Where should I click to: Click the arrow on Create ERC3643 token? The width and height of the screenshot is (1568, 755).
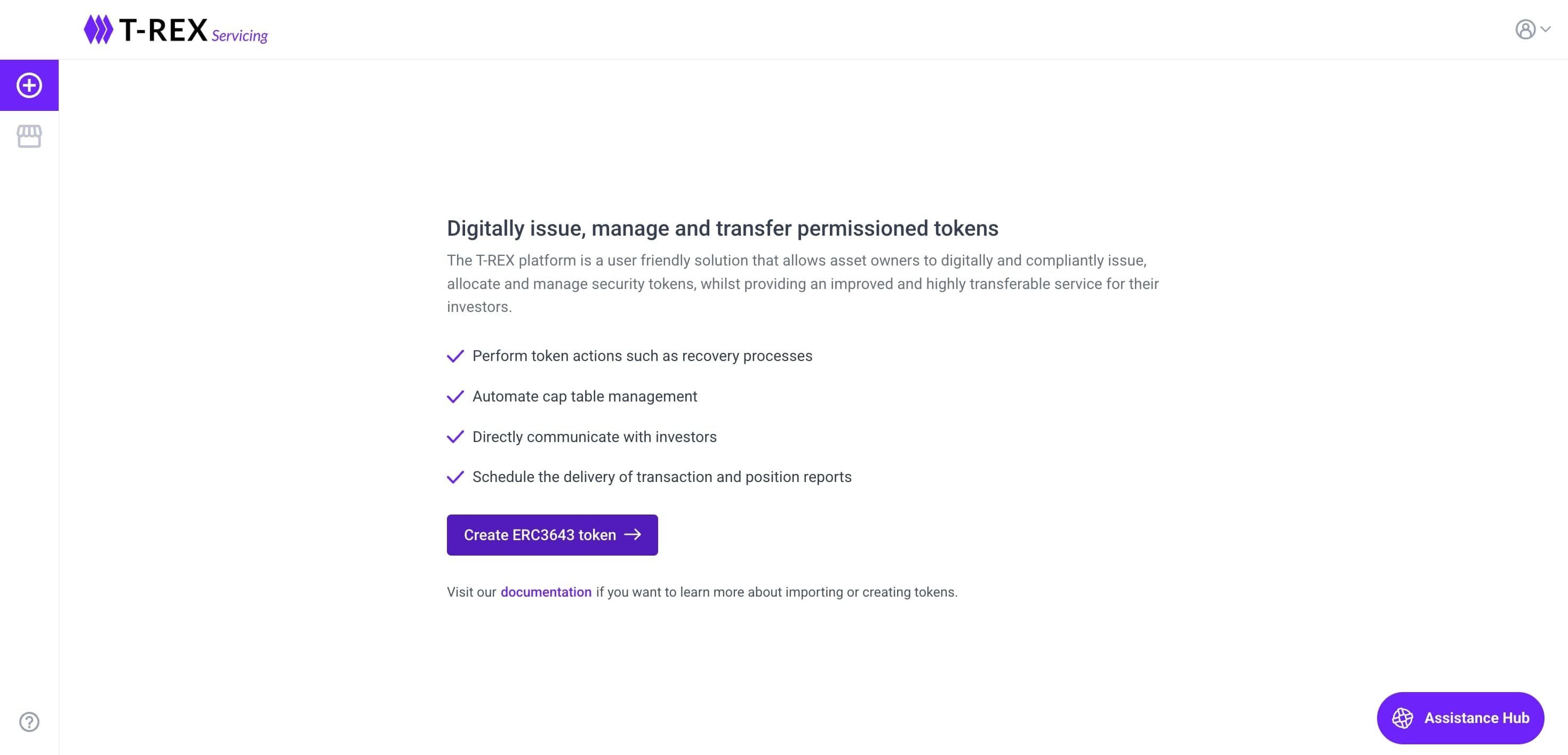click(633, 534)
